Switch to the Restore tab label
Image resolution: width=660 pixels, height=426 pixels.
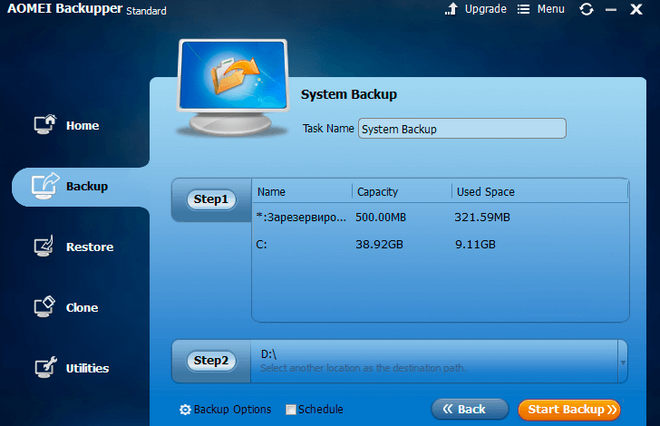89,247
